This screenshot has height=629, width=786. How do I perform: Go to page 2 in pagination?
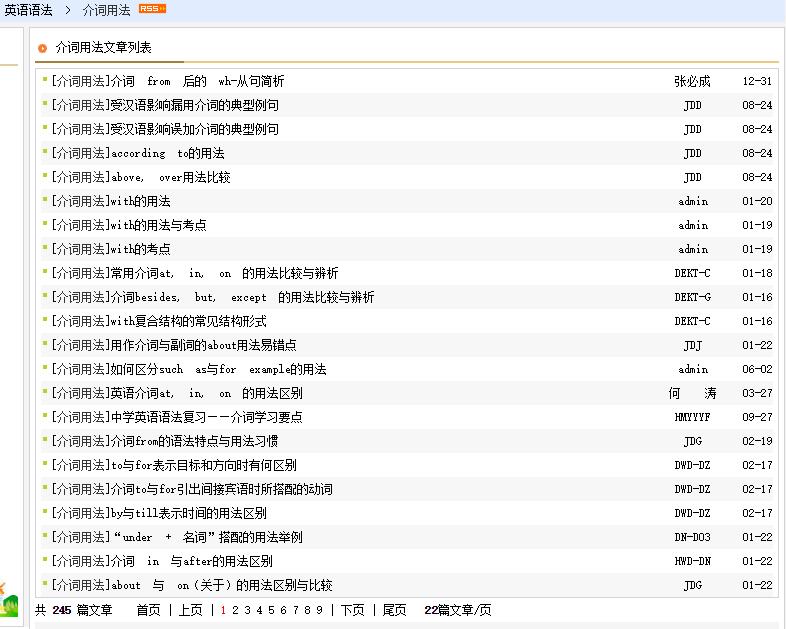(235, 610)
